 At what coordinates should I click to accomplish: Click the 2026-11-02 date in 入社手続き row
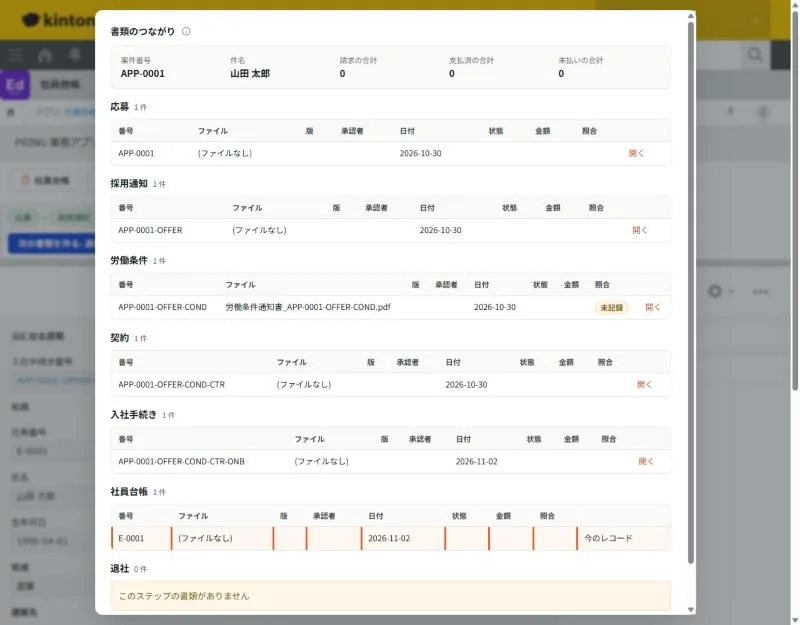[477, 461]
